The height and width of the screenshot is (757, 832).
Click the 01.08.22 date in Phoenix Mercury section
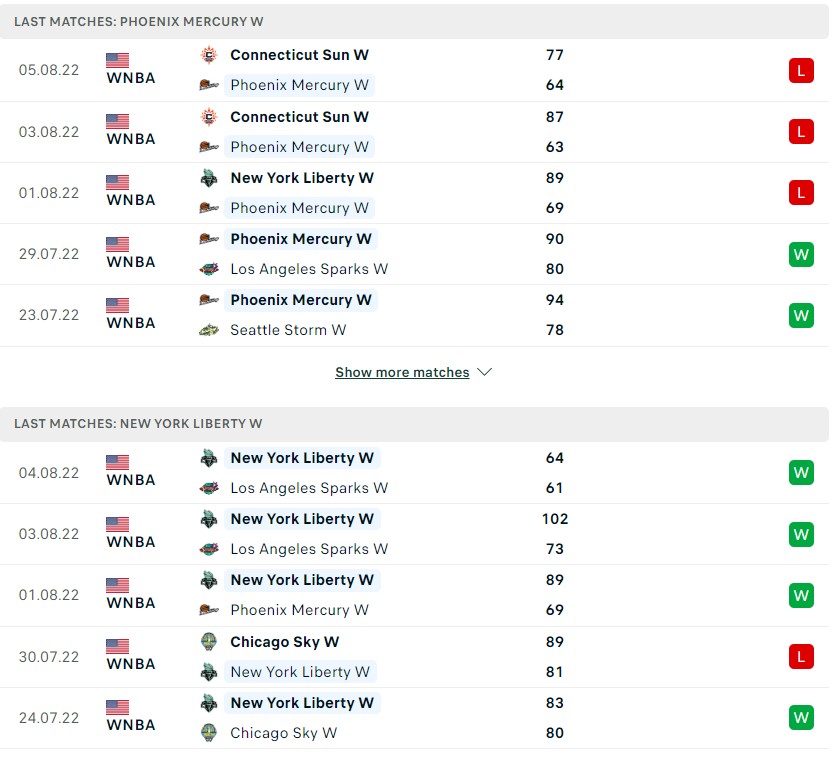coord(49,193)
